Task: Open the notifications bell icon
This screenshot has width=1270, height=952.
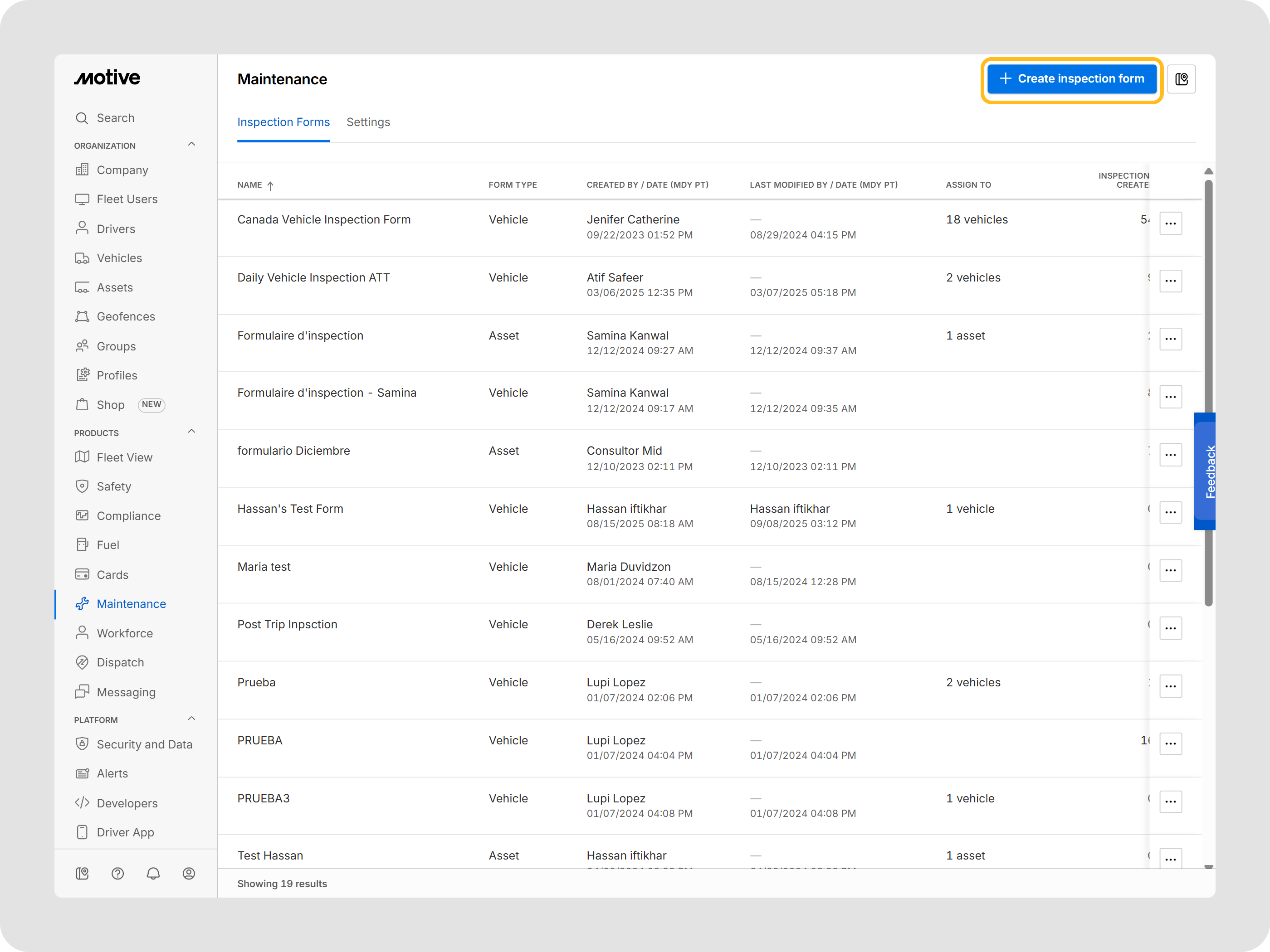Action: point(153,874)
